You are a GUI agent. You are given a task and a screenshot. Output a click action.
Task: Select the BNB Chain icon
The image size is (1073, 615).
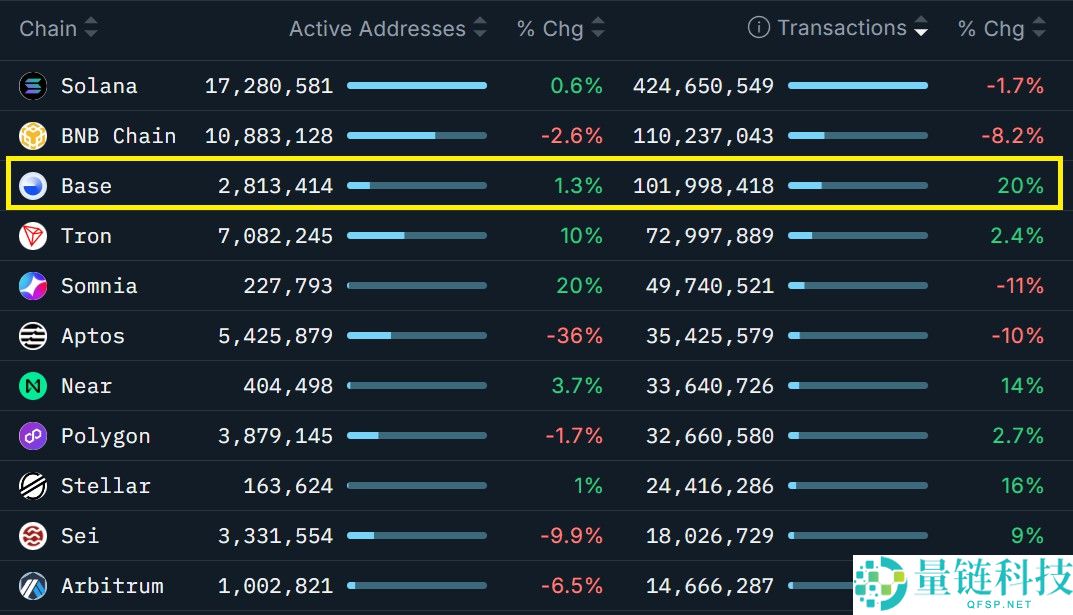point(32,136)
